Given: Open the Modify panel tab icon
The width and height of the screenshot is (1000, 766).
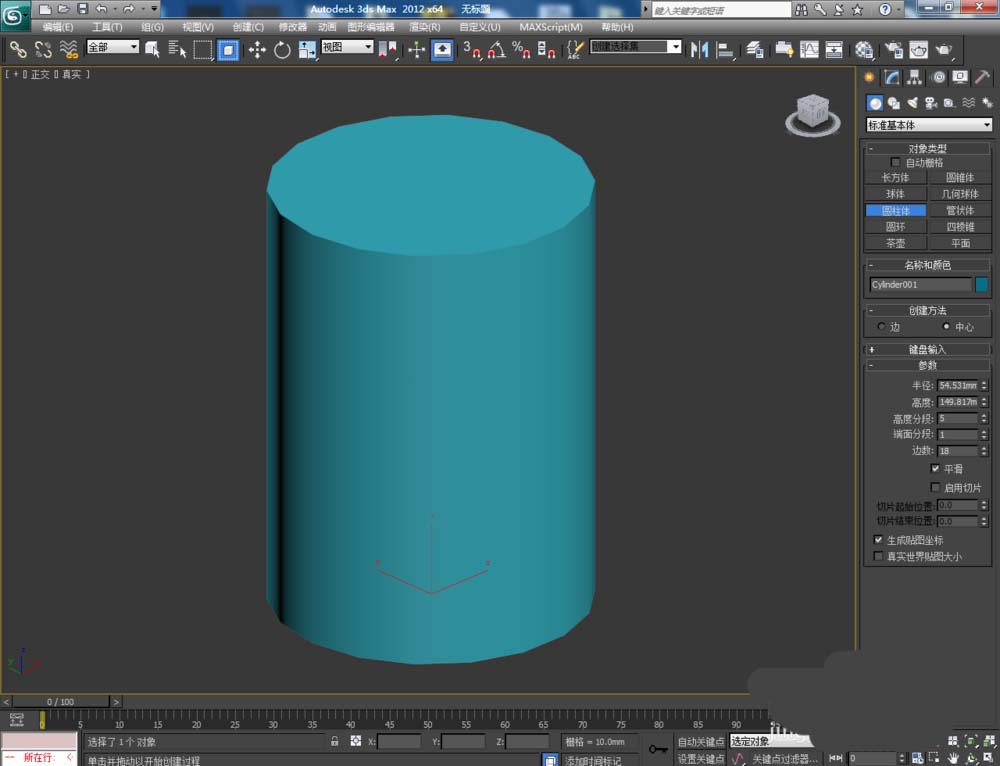Looking at the screenshot, I should point(892,78).
